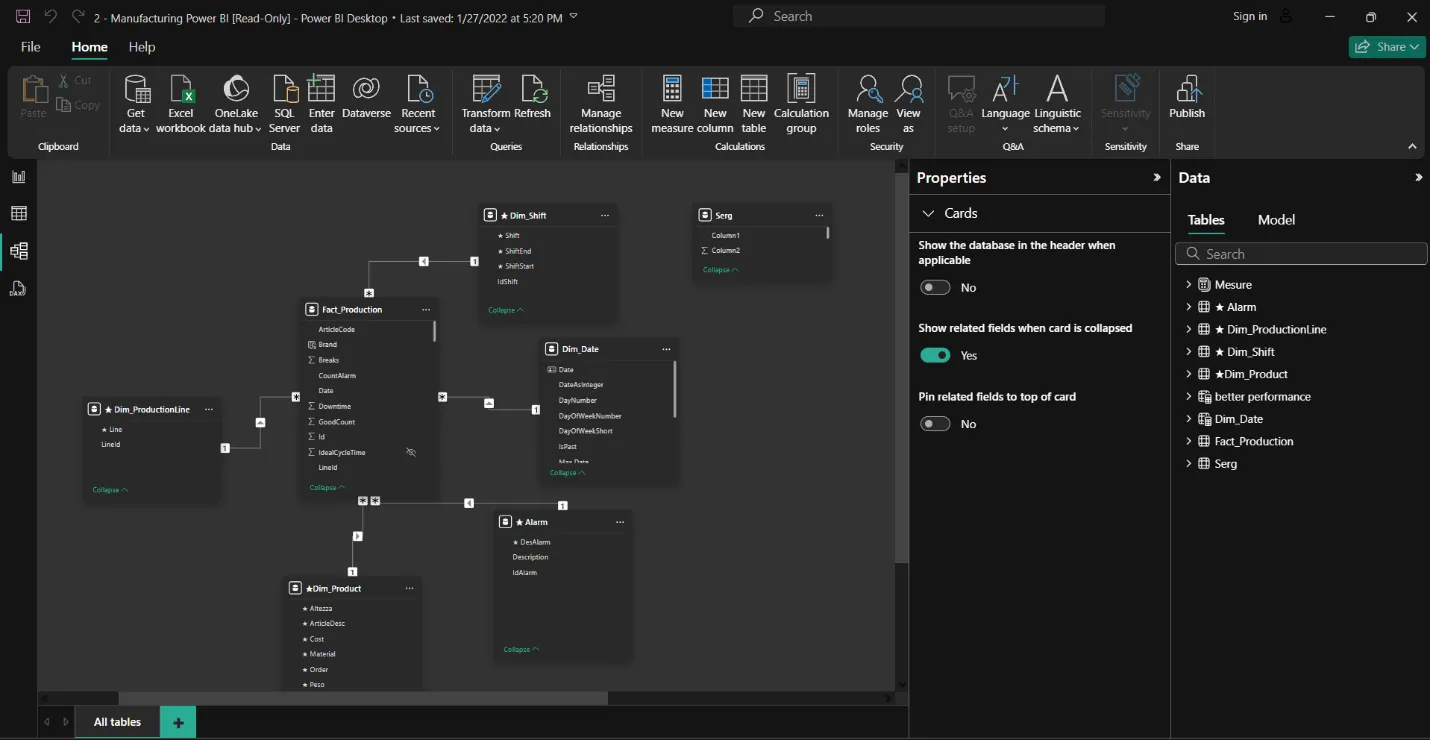Collapse the Dim_Shift table card
The width and height of the screenshot is (1430, 740).
coord(506,310)
